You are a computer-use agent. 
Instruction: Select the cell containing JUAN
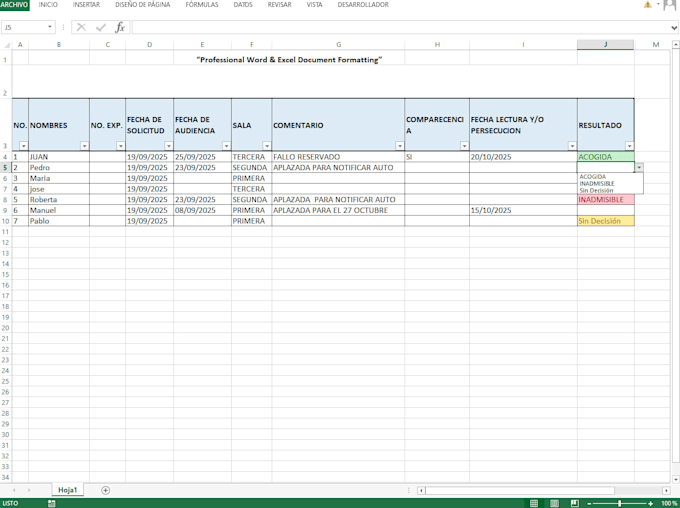coord(59,157)
